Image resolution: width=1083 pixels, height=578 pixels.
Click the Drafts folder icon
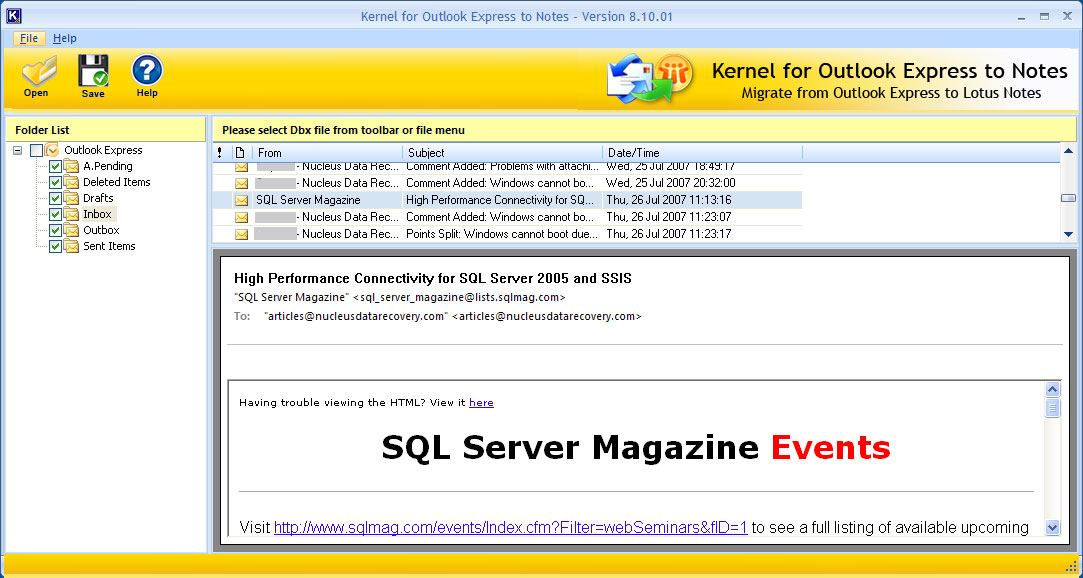71,198
